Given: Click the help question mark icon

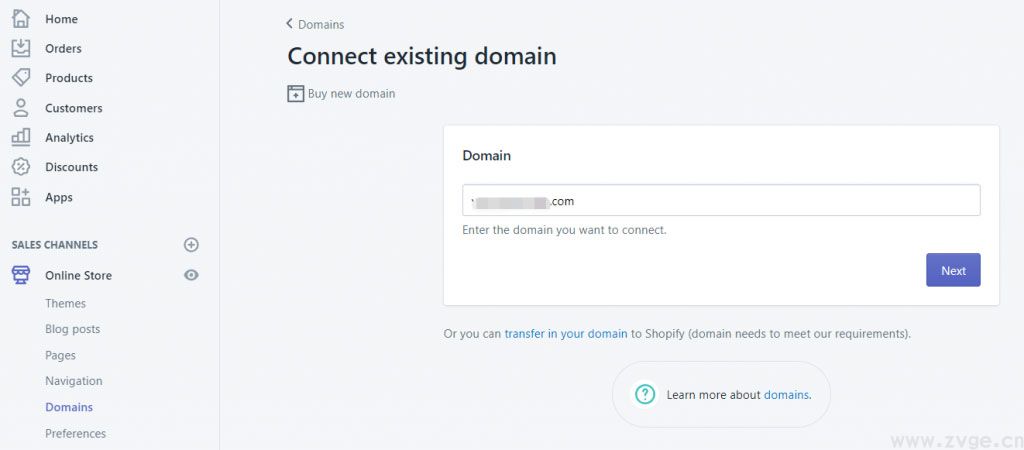Looking at the screenshot, I should (x=645, y=394).
